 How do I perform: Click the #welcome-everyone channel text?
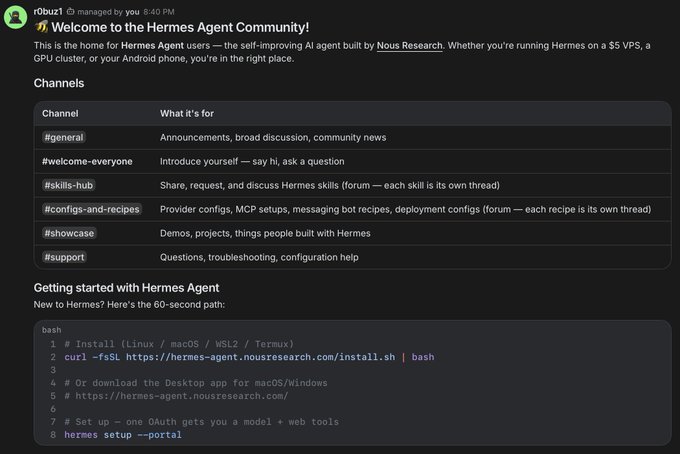coord(87,161)
